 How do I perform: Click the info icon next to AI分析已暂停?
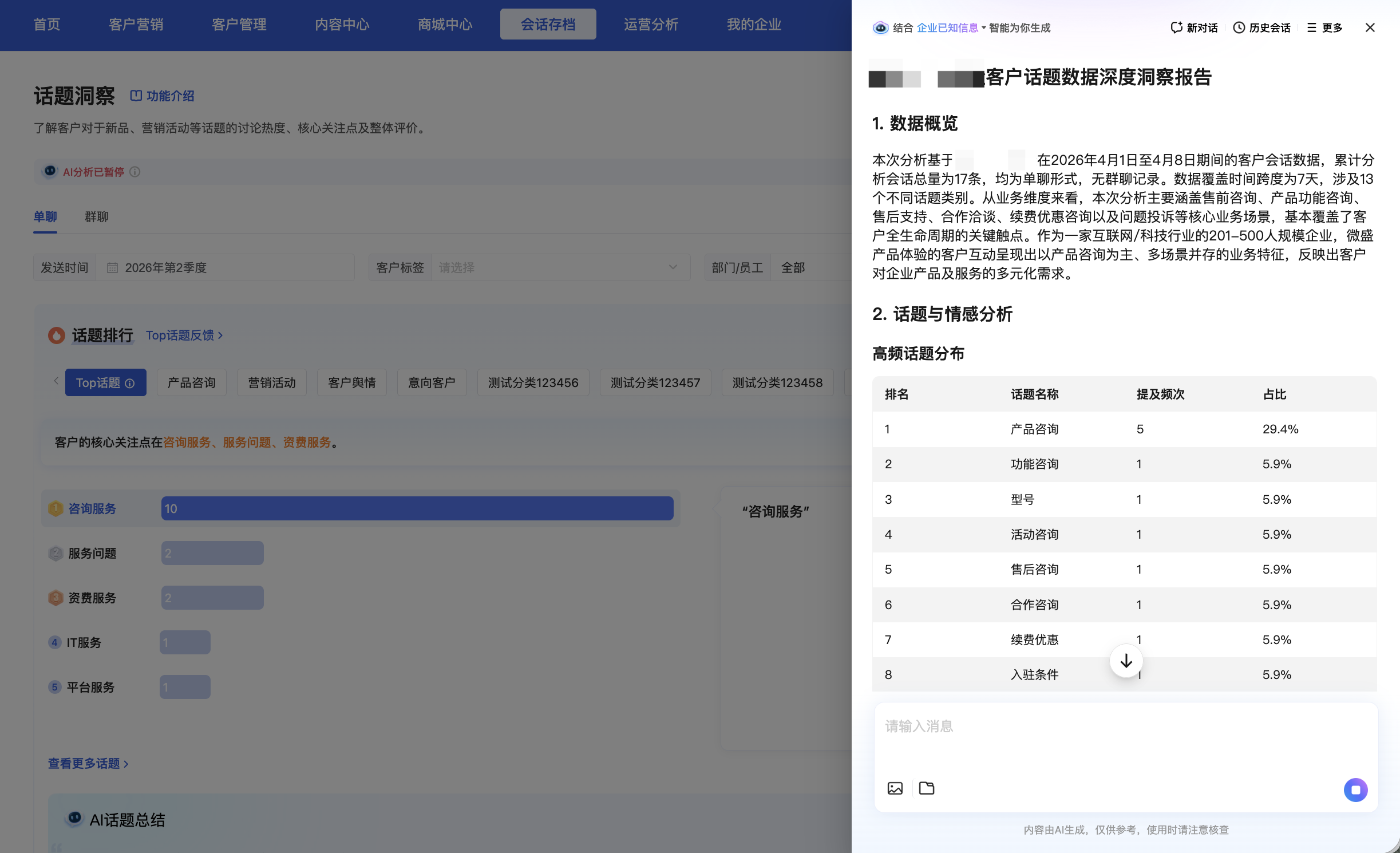[135, 172]
